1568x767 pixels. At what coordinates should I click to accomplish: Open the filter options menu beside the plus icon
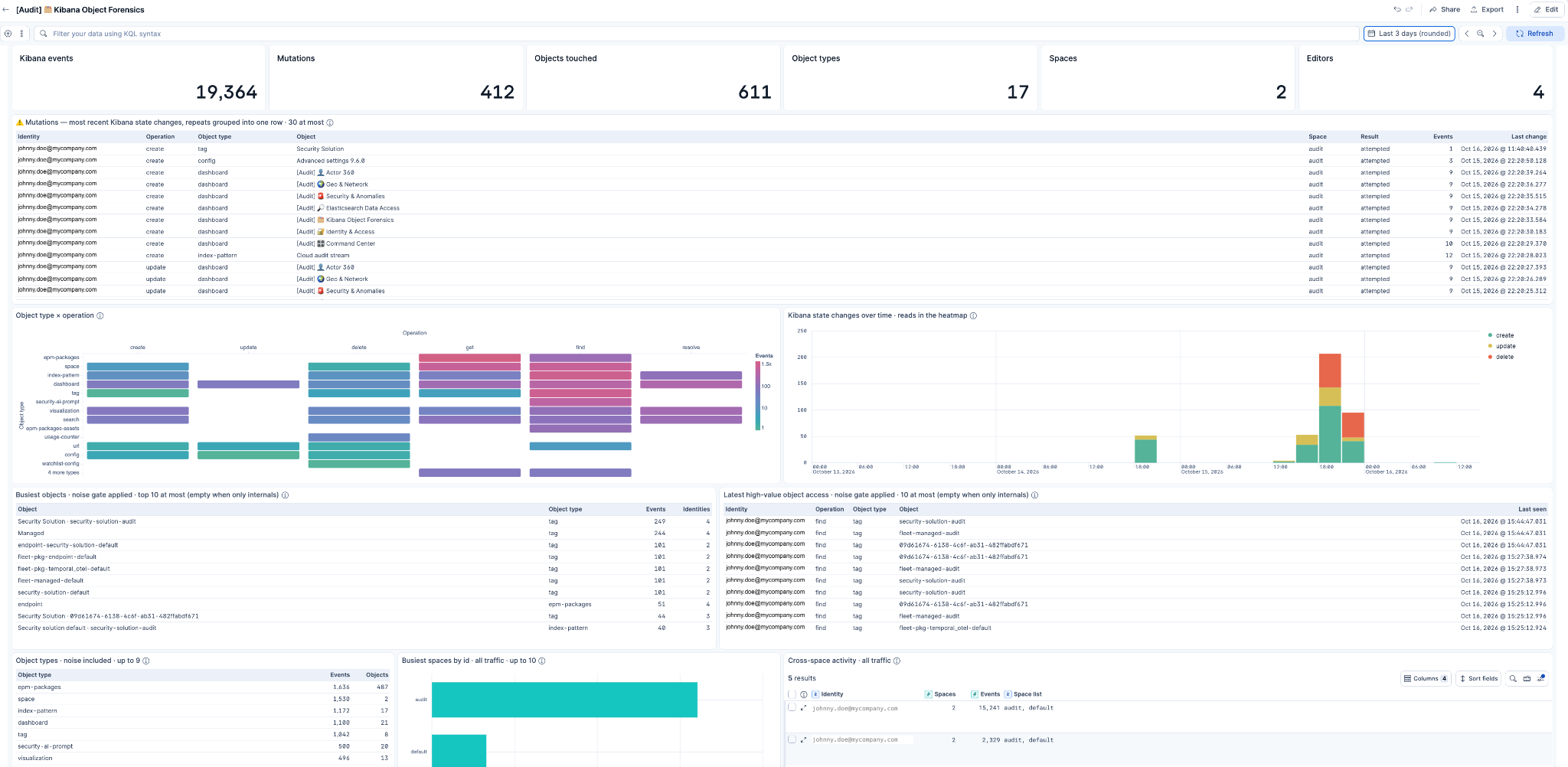[21, 34]
